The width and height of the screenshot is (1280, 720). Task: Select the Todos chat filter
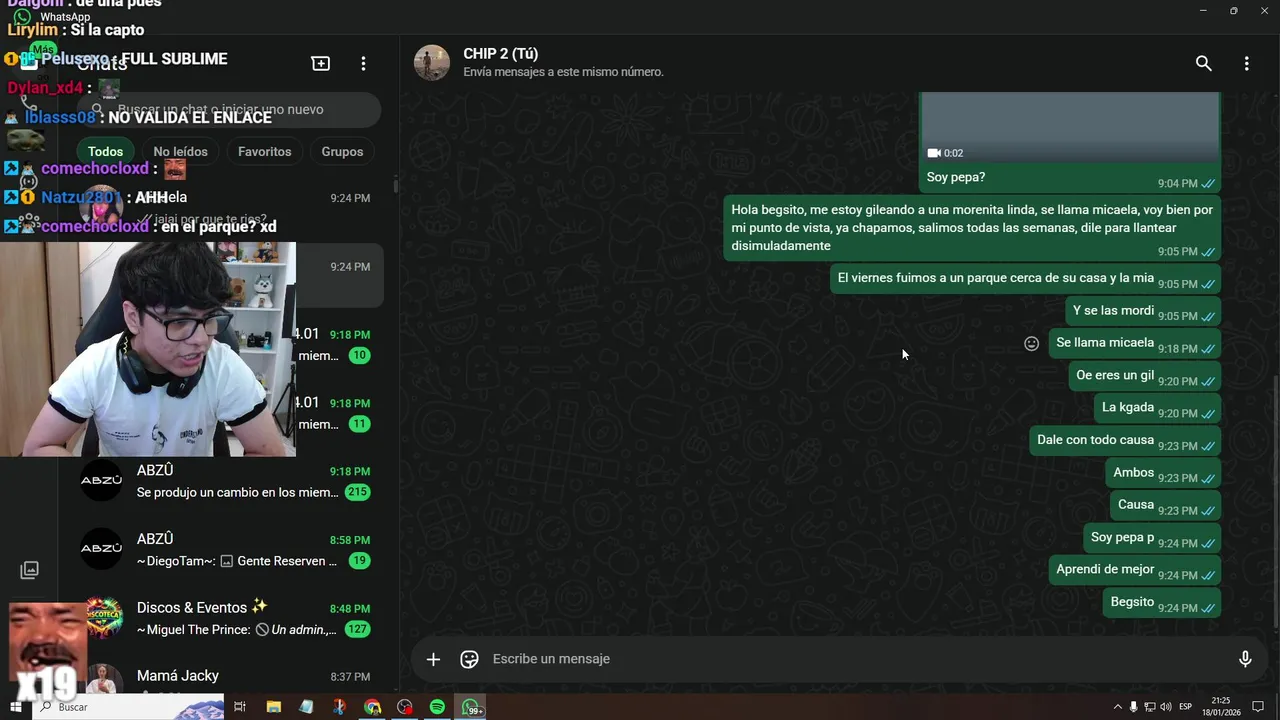pyautogui.click(x=105, y=152)
